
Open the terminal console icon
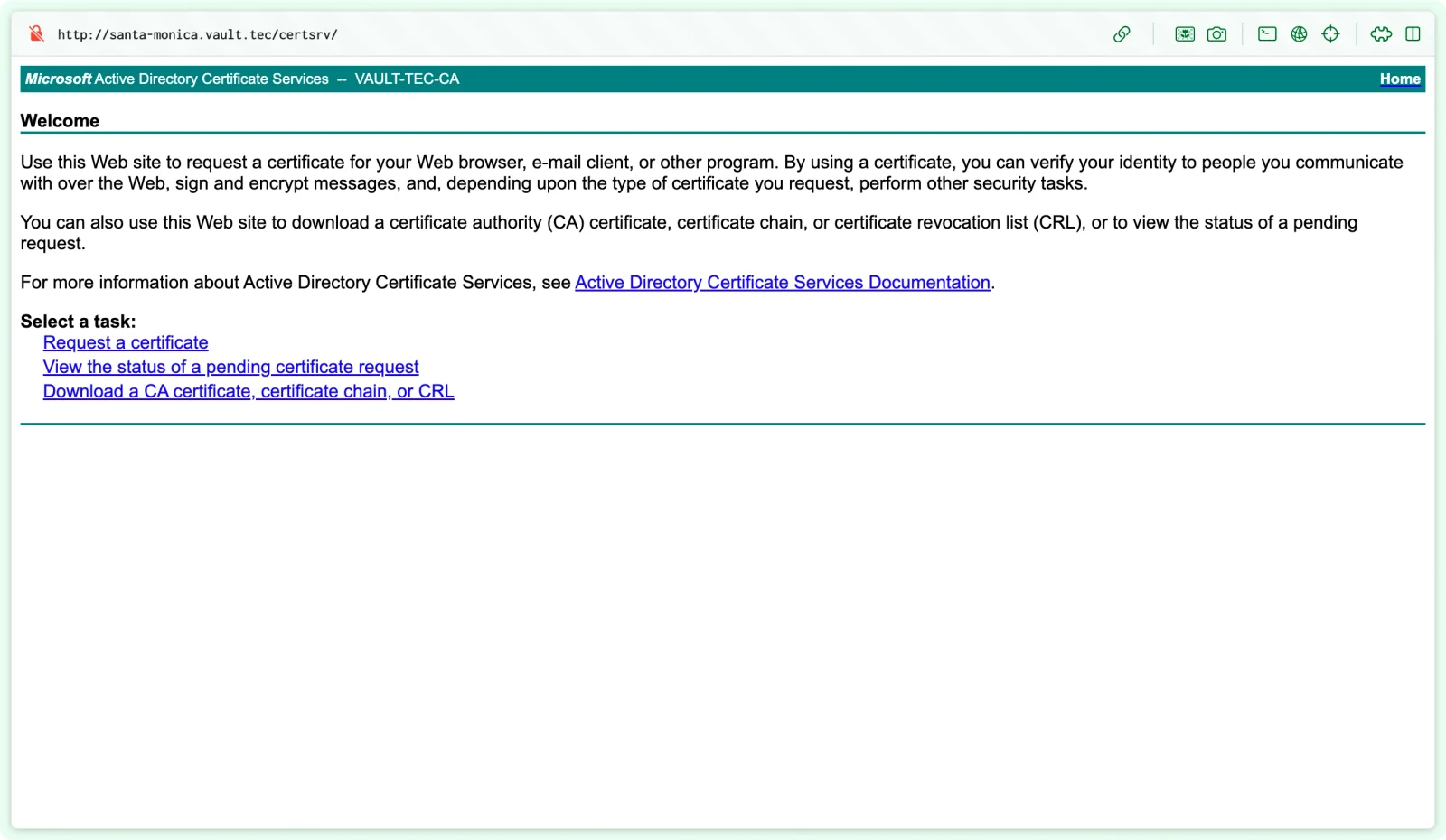click(1267, 34)
